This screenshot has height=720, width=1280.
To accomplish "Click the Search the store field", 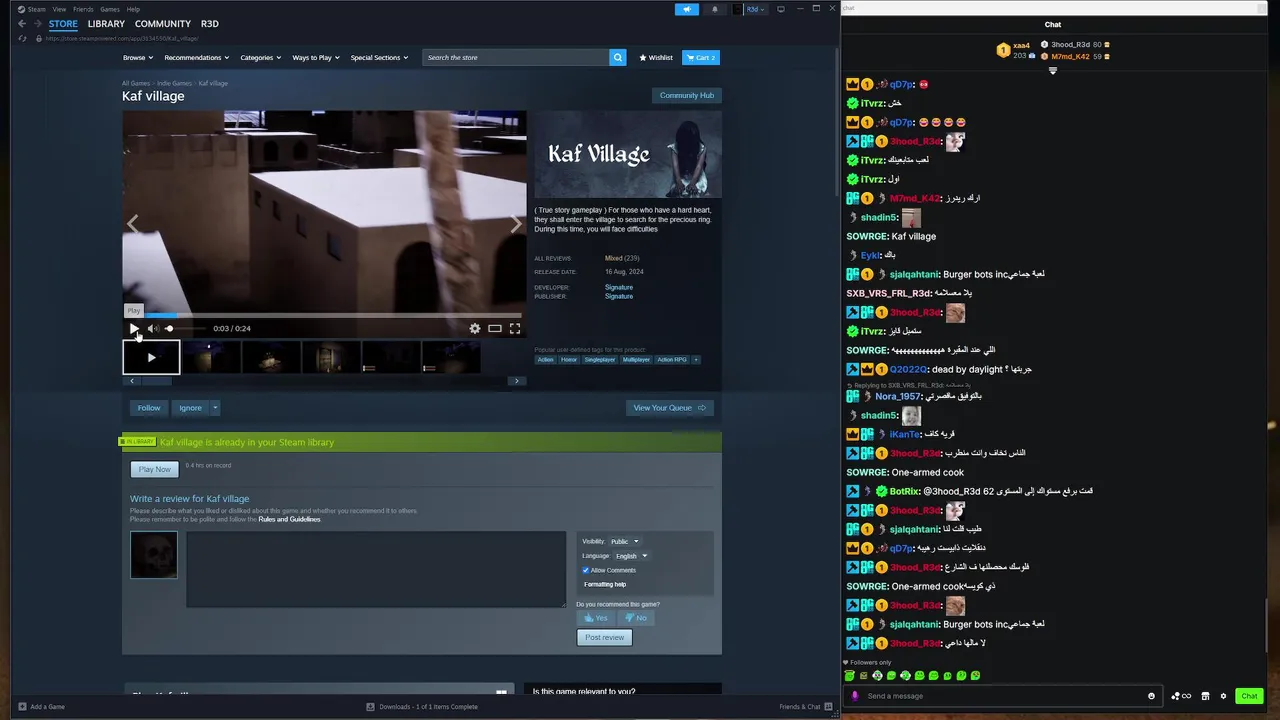I will click(516, 57).
